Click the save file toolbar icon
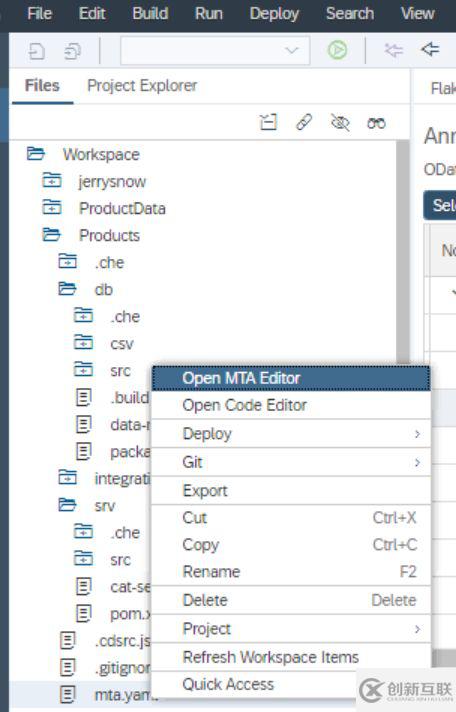Image resolution: width=456 pixels, height=712 pixels. coord(36,51)
